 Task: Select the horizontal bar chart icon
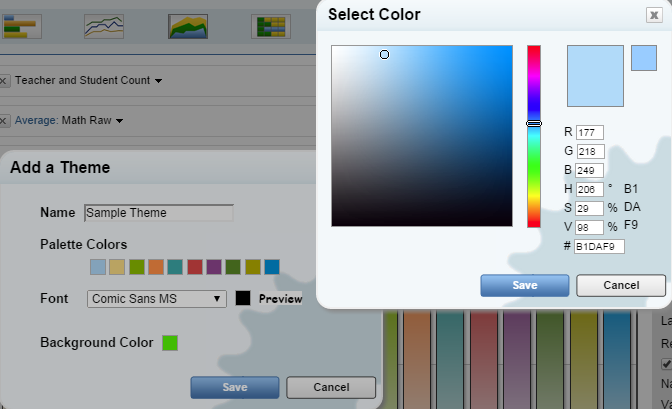click(19, 25)
